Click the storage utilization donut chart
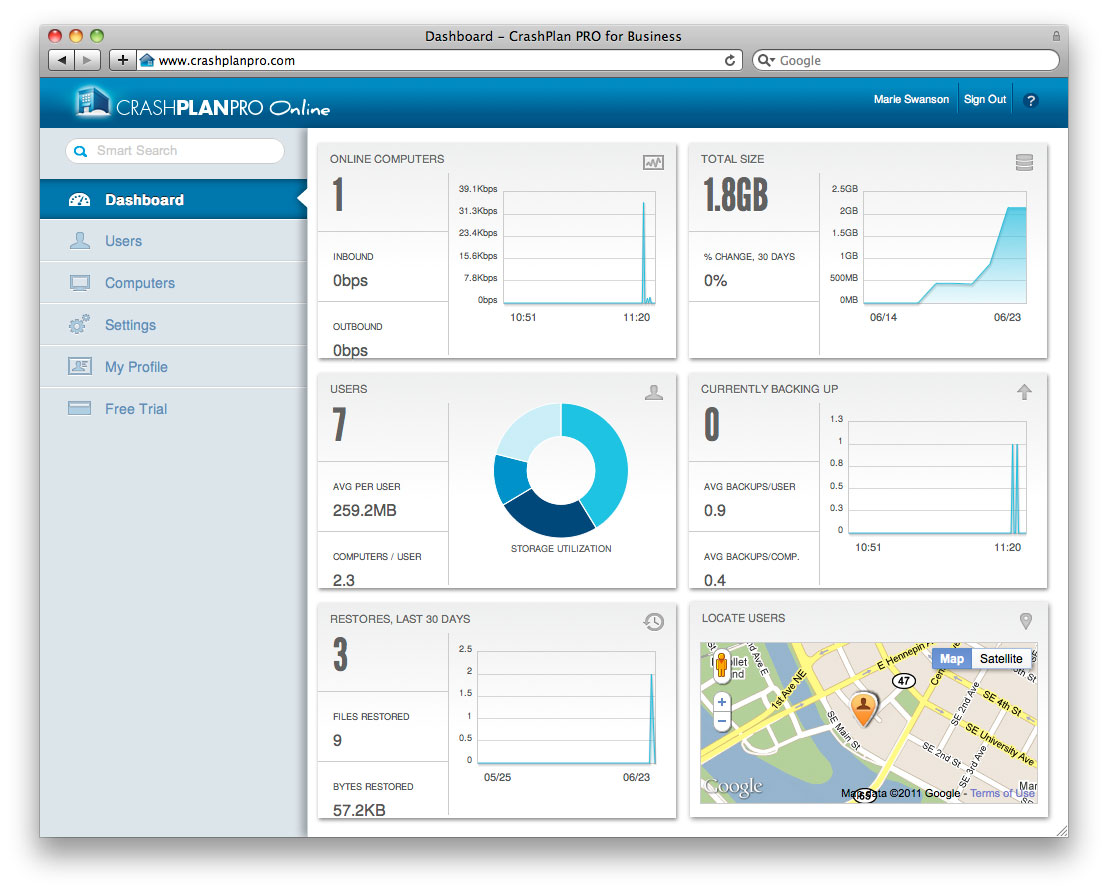 pos(561,470)
